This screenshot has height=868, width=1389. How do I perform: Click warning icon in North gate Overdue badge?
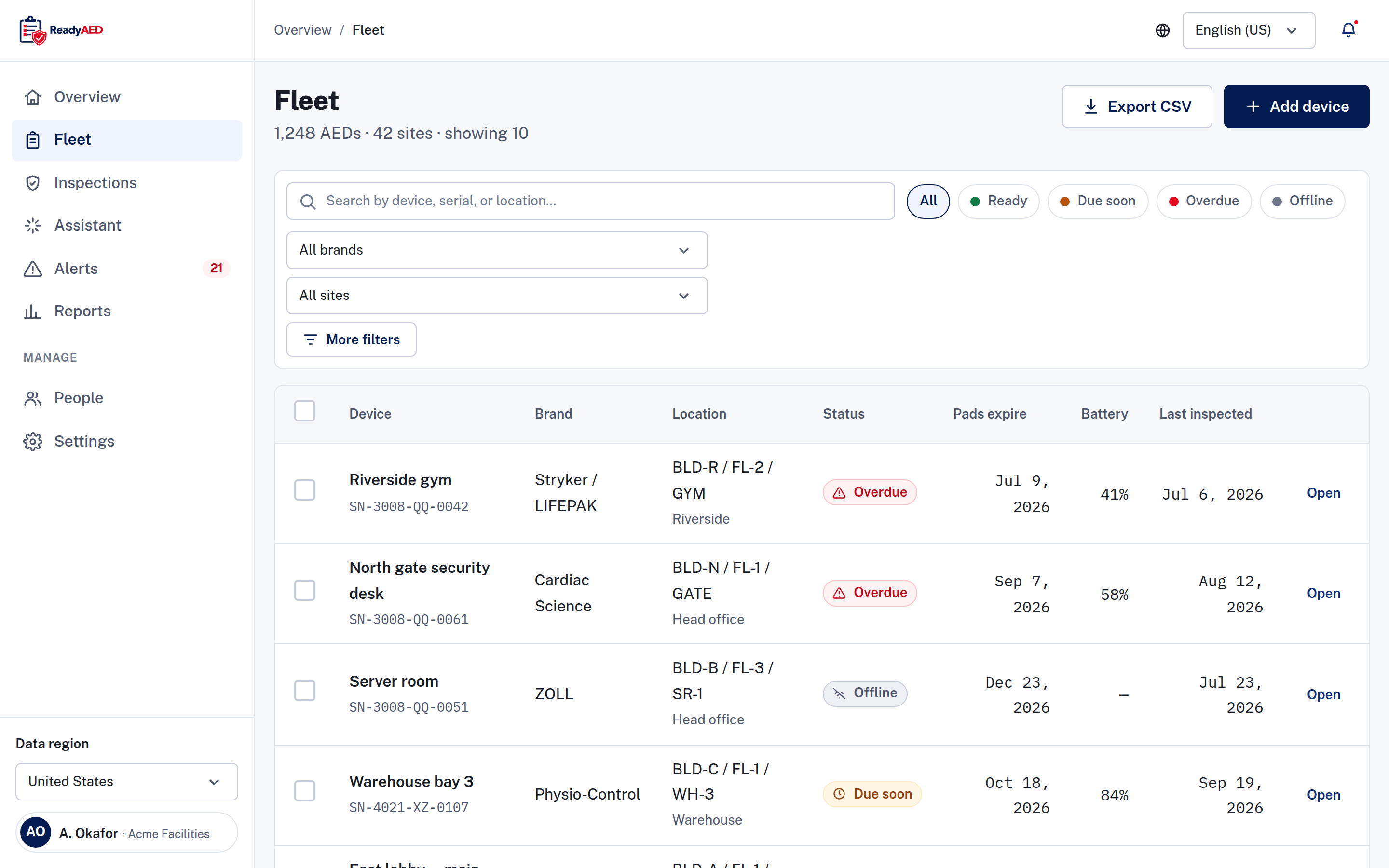839,593
